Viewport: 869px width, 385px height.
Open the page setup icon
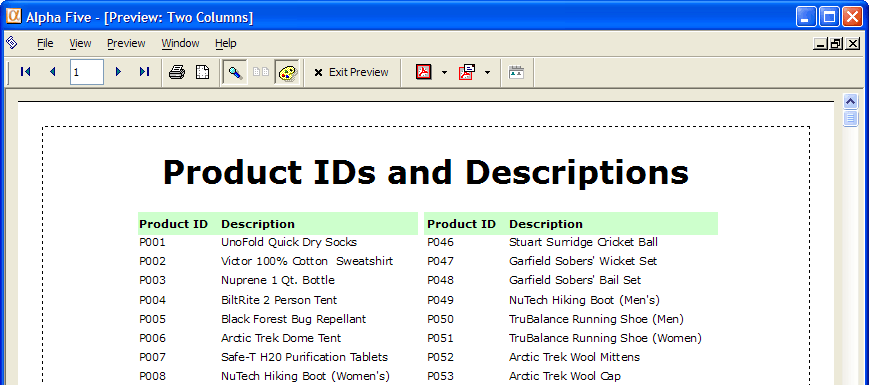(x=203, y=72)
